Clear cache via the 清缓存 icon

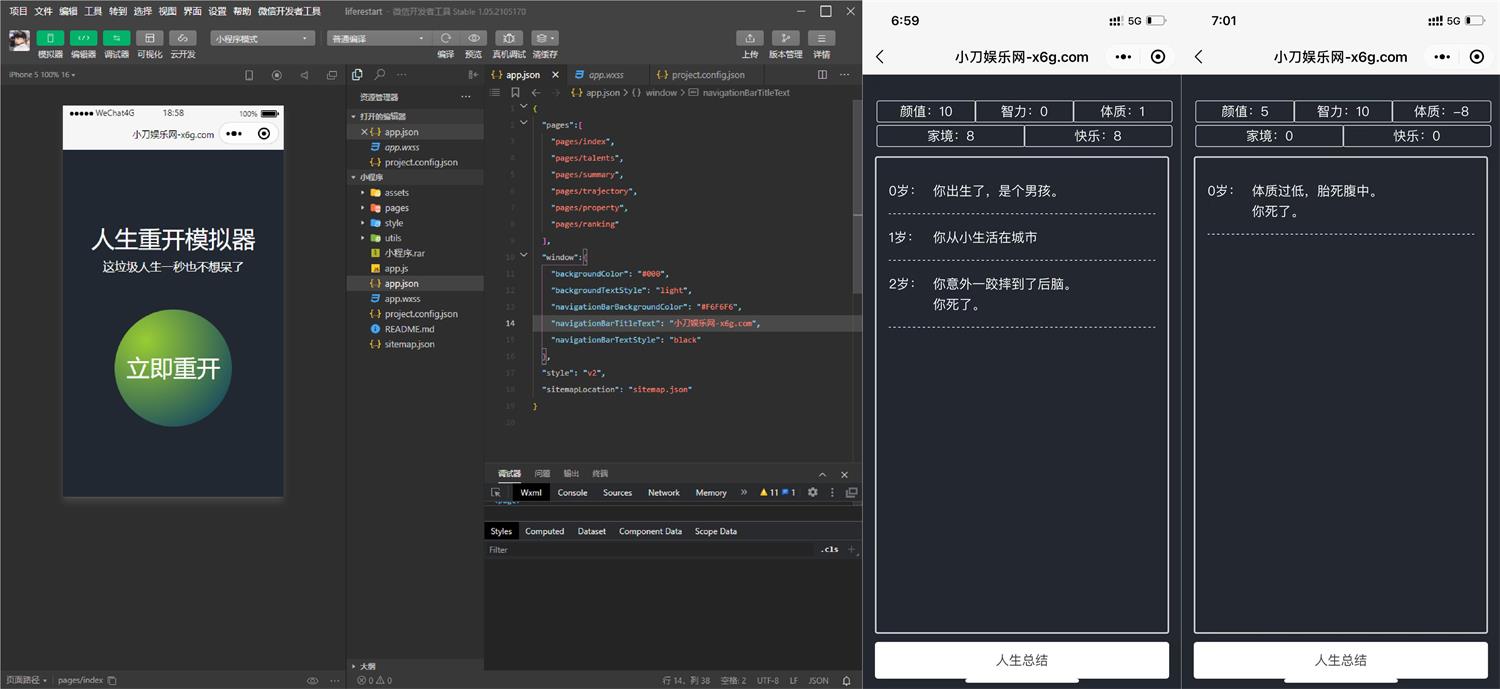tap(540, 37)
